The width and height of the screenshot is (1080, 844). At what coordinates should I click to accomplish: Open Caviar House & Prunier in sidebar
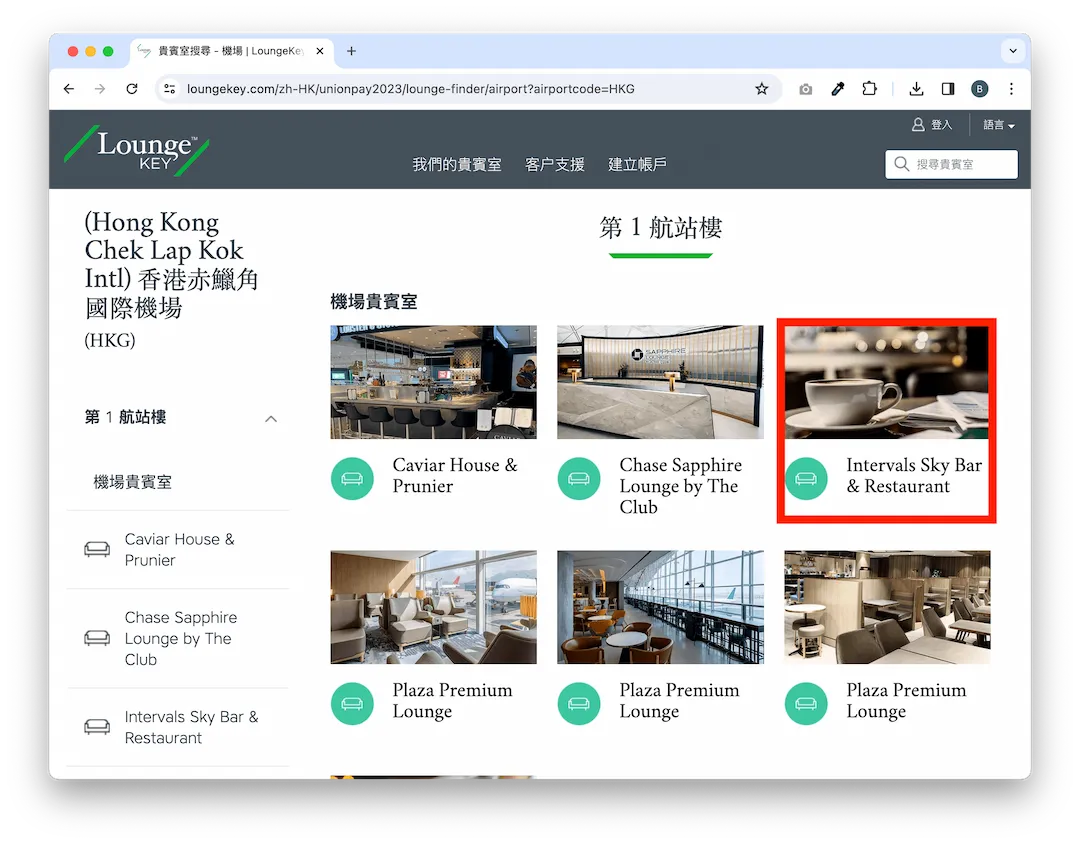tap(179, 550)
